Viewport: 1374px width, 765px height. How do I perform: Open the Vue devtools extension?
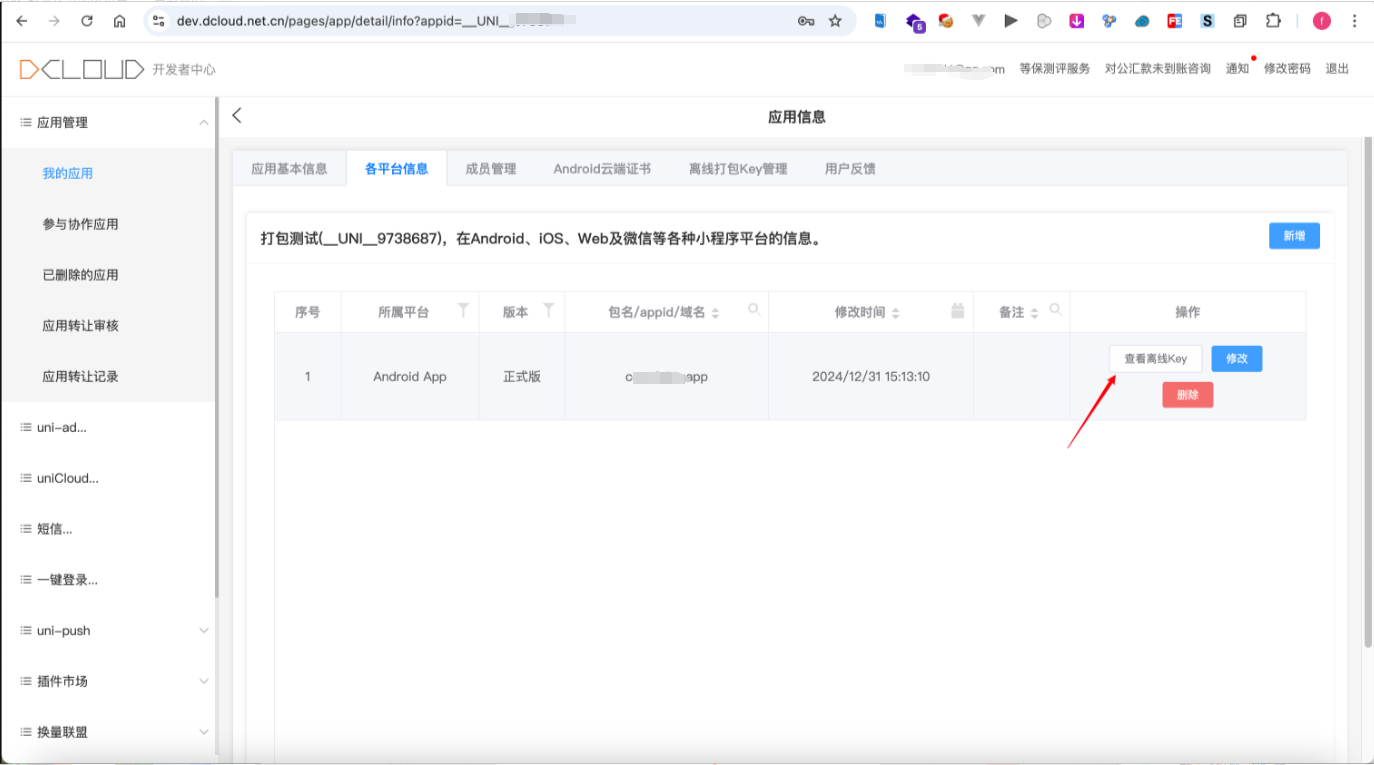click(x=978, y=21)
